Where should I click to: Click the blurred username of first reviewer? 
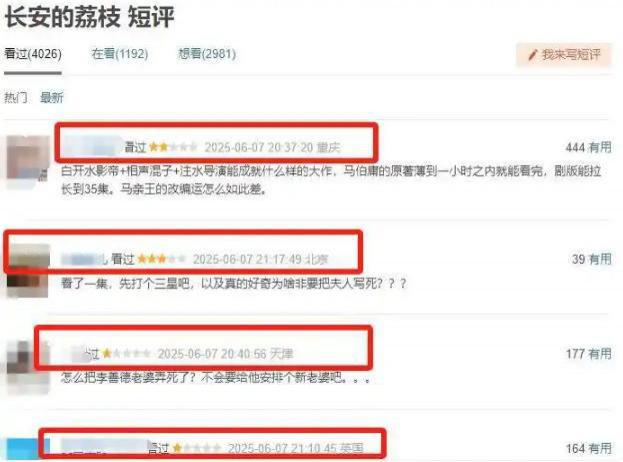pos(91,146)
